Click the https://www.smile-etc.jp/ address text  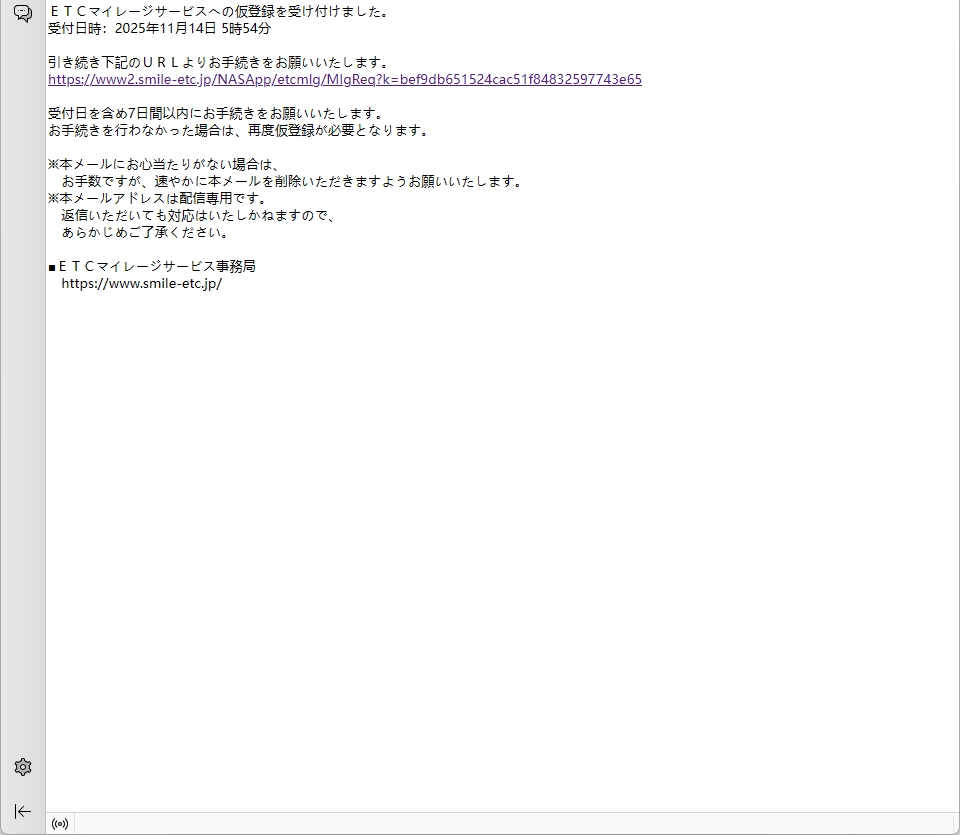pyautogui.click(x=141, y=283)
